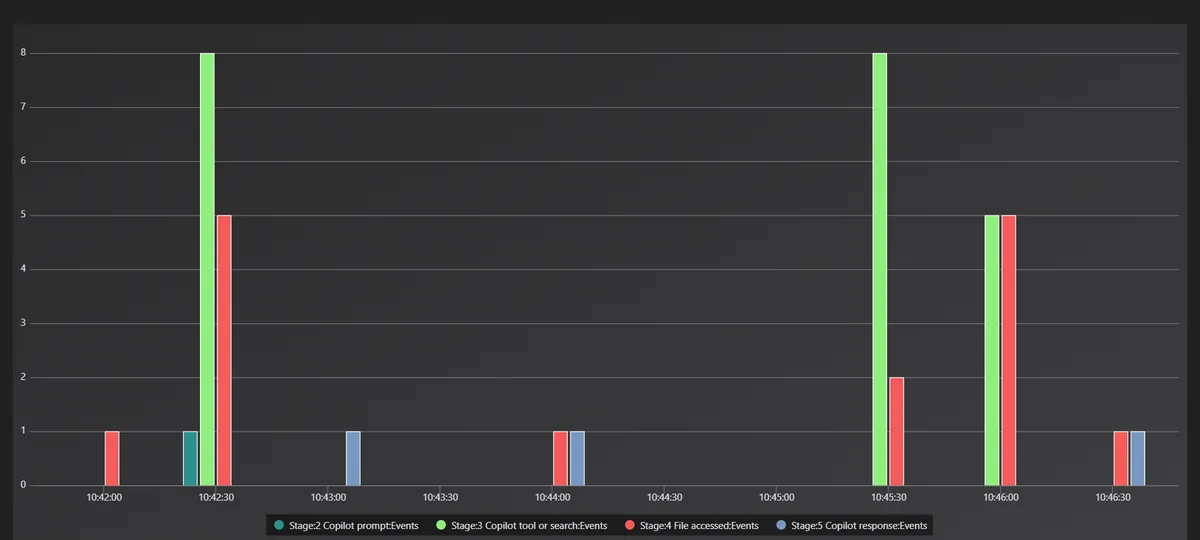Click the blue Copilot response legend swatch
The width and height of the screenshot is (1200, 540).
780,525
